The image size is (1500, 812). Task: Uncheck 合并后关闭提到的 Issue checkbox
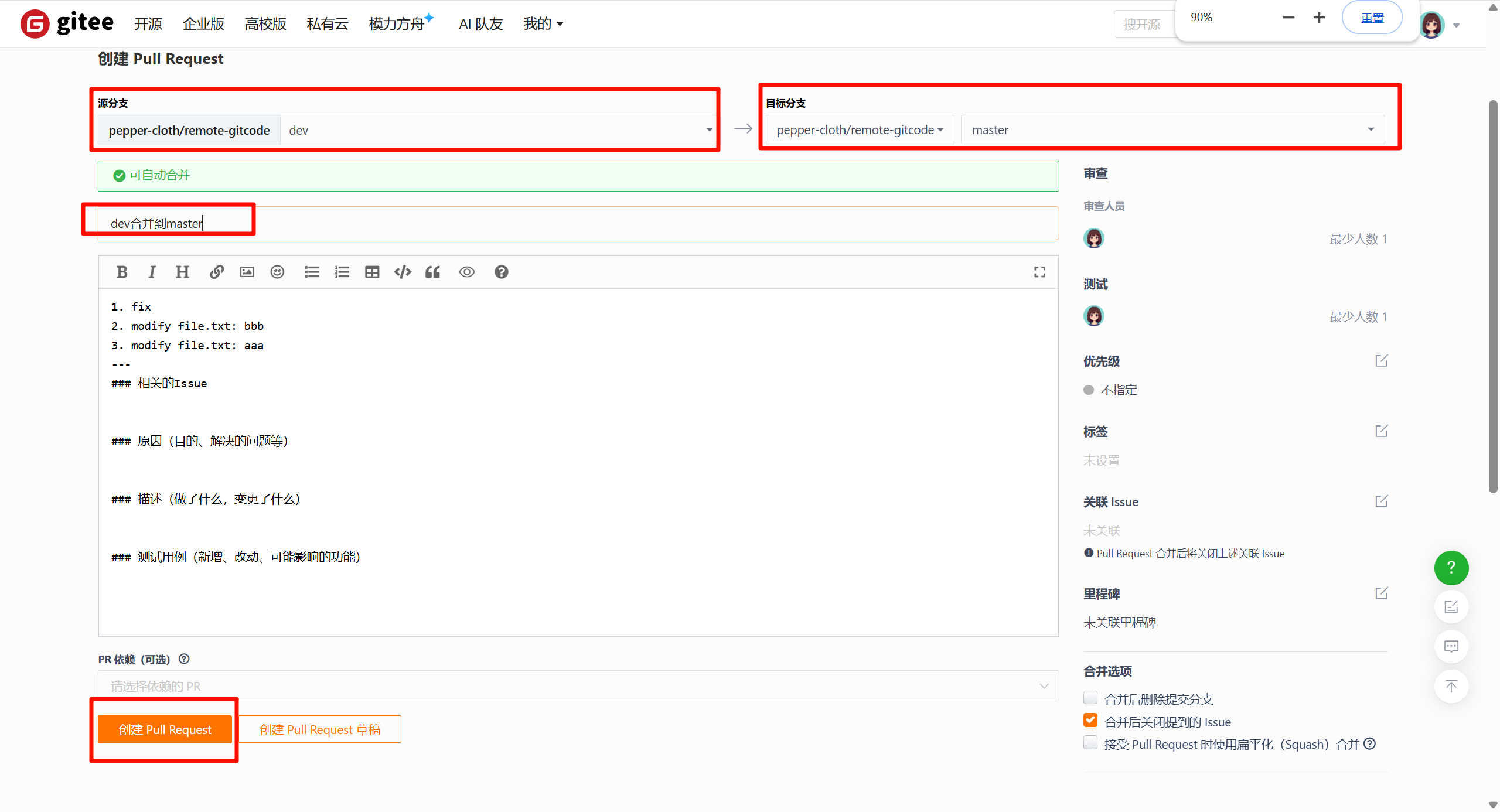click(1090, 721)
